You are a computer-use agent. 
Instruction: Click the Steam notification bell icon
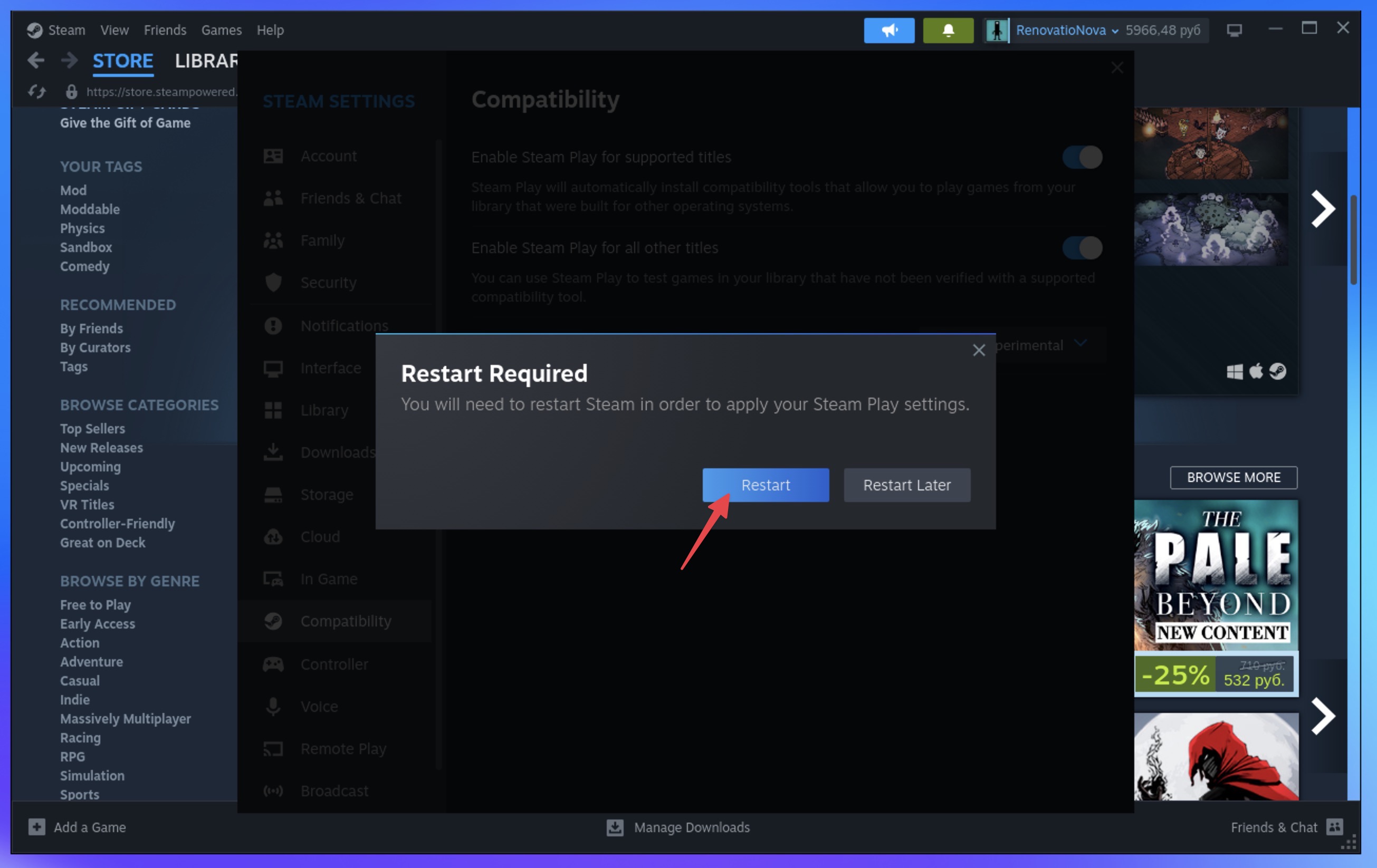click(947, 30)
